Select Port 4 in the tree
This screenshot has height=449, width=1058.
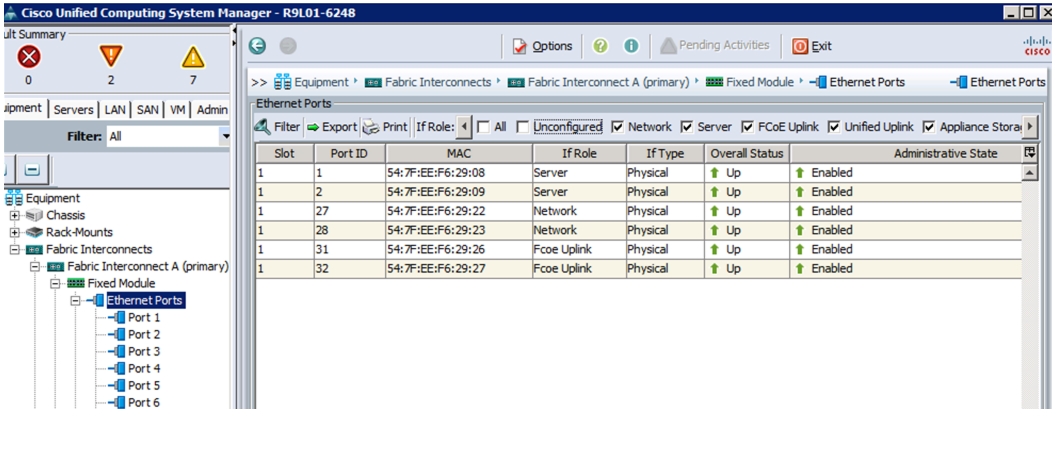(144, 368)
